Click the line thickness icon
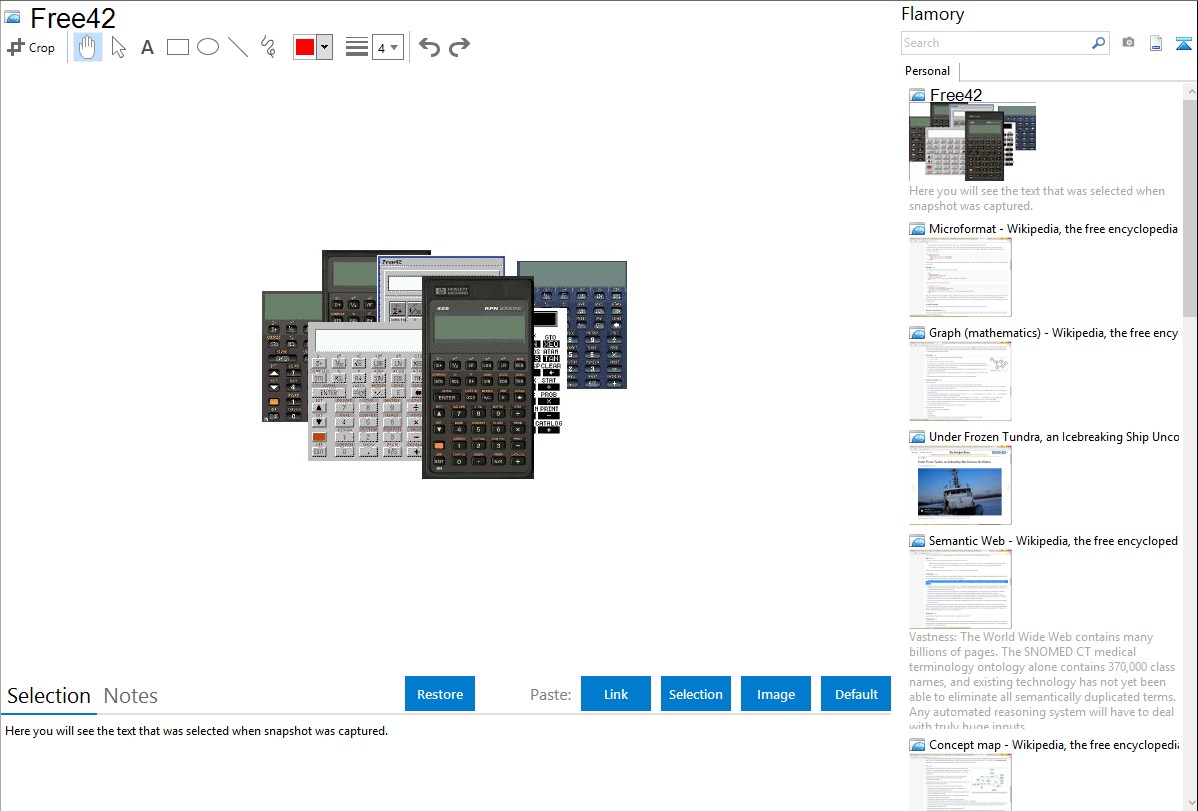 356,47
